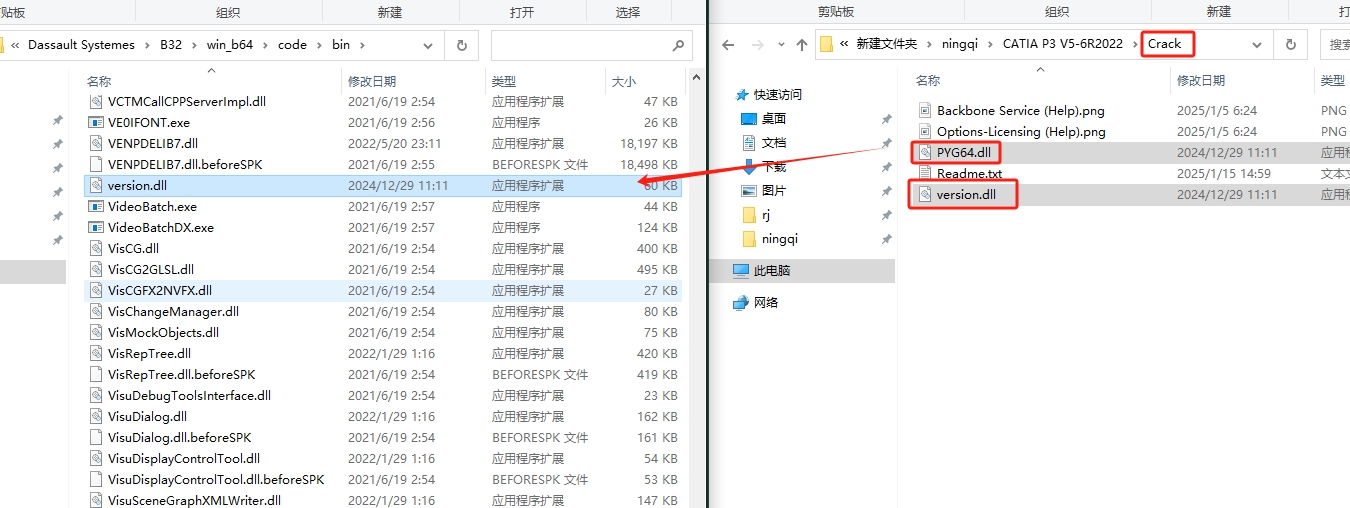The image size is (1350, 508).
Task: Click the Desktop folder icon in navigation pane
Action: coord(749,118)
